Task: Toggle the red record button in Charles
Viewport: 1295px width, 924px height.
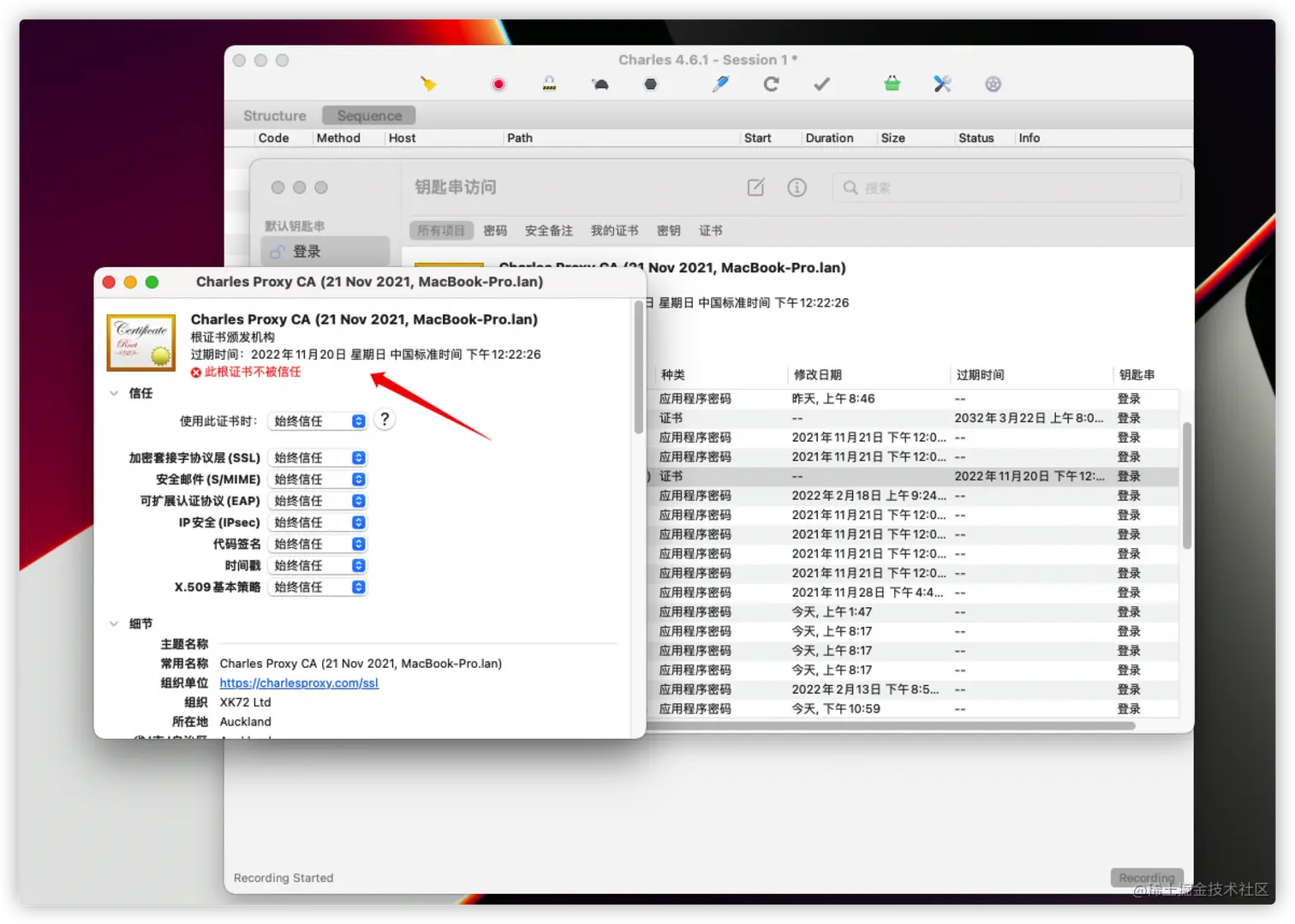Action: point(498,84)
